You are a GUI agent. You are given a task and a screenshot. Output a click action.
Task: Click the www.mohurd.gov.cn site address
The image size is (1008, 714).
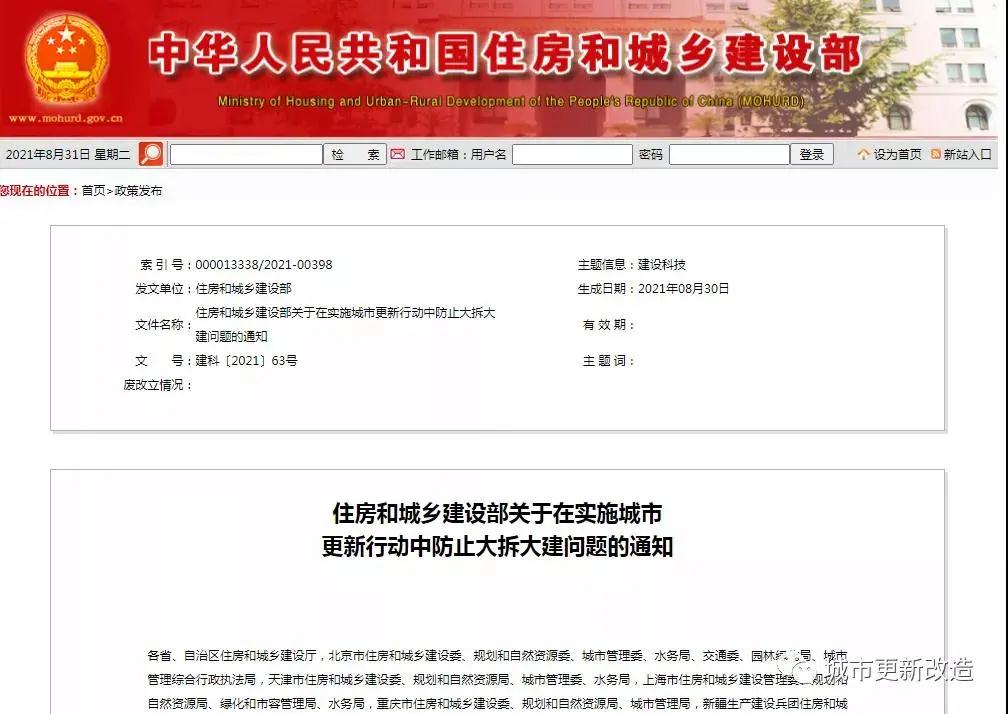pyautogui.click(x=66, y=118)
